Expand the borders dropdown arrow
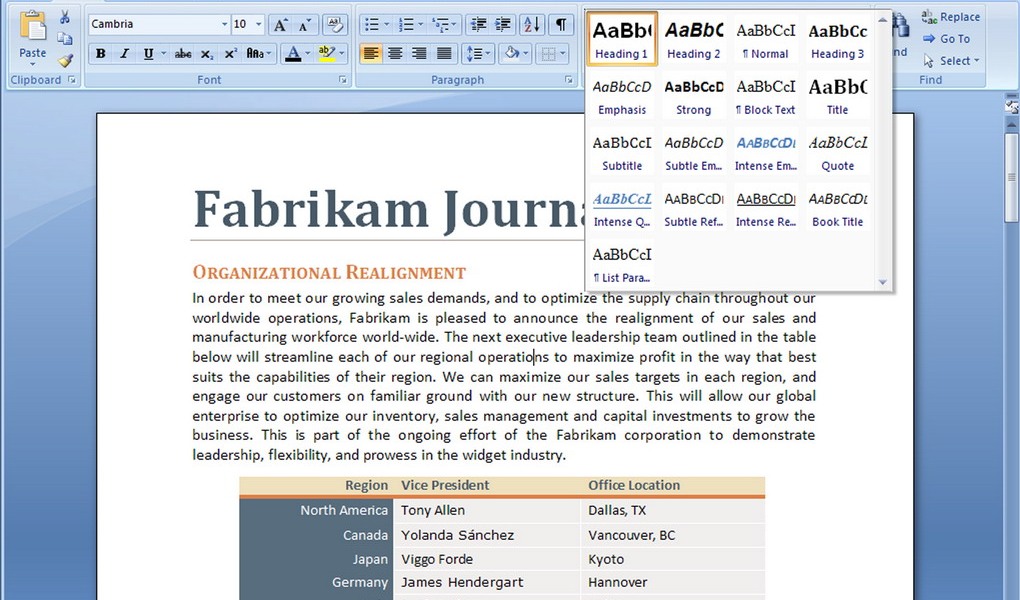Image resolution: width=1020 pixels, height=600 pixels. [x=563, y=53]
